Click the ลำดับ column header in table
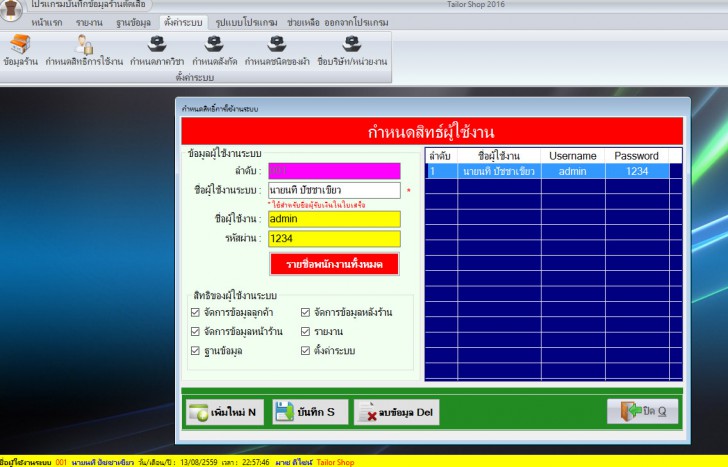The width and height of the screenshot is (728, 467). 441,156
